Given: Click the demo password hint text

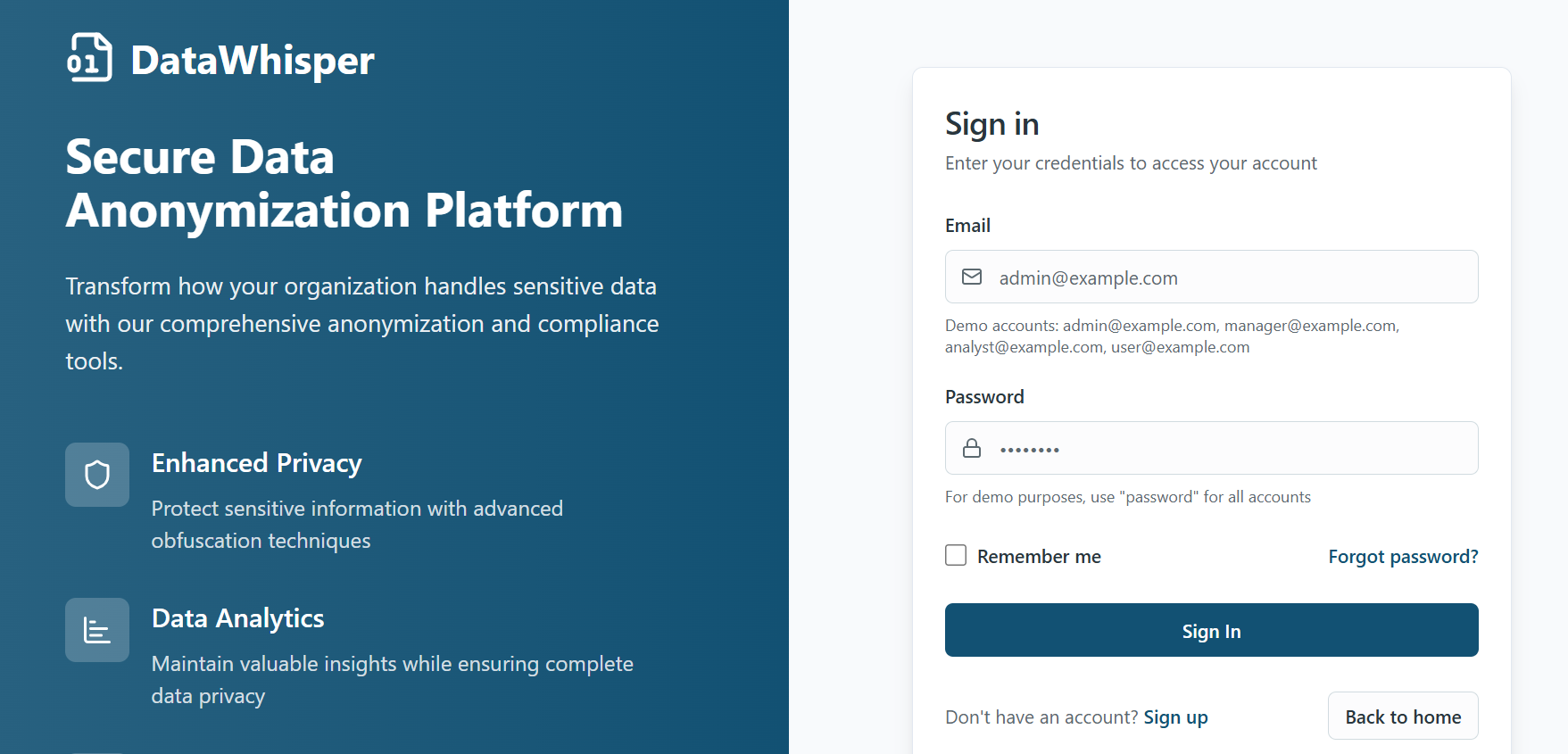Looking at the screenshot, I should 1127,497.
